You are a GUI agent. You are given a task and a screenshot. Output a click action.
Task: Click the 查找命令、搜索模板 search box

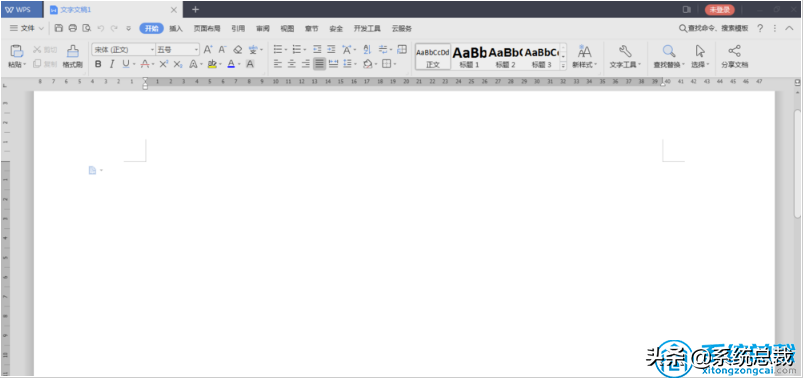pos(714,28)
